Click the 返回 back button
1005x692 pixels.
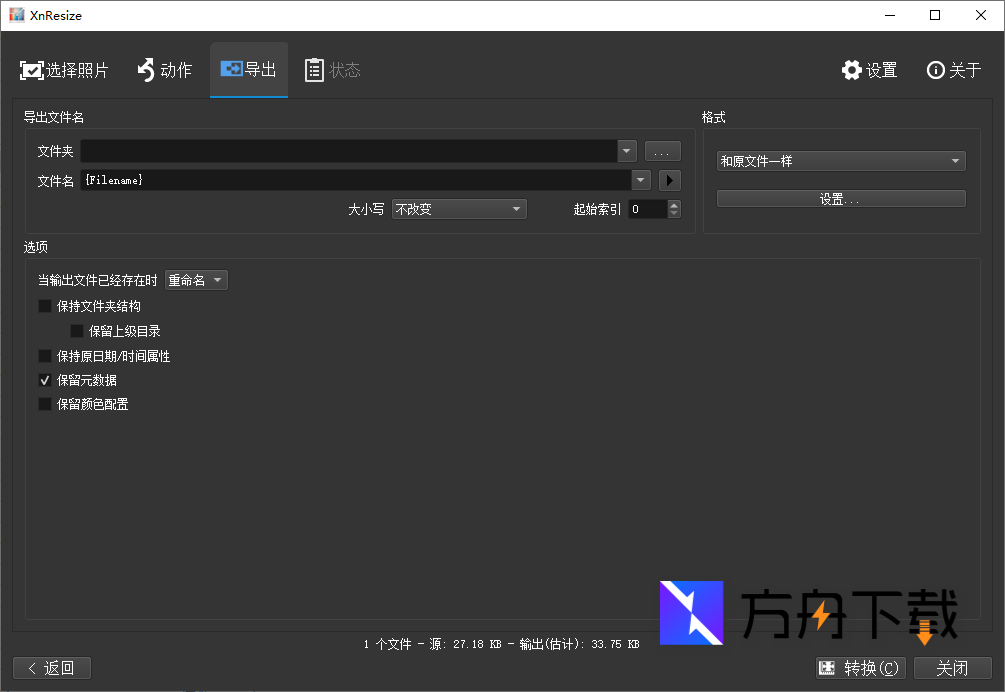point(52,668)
